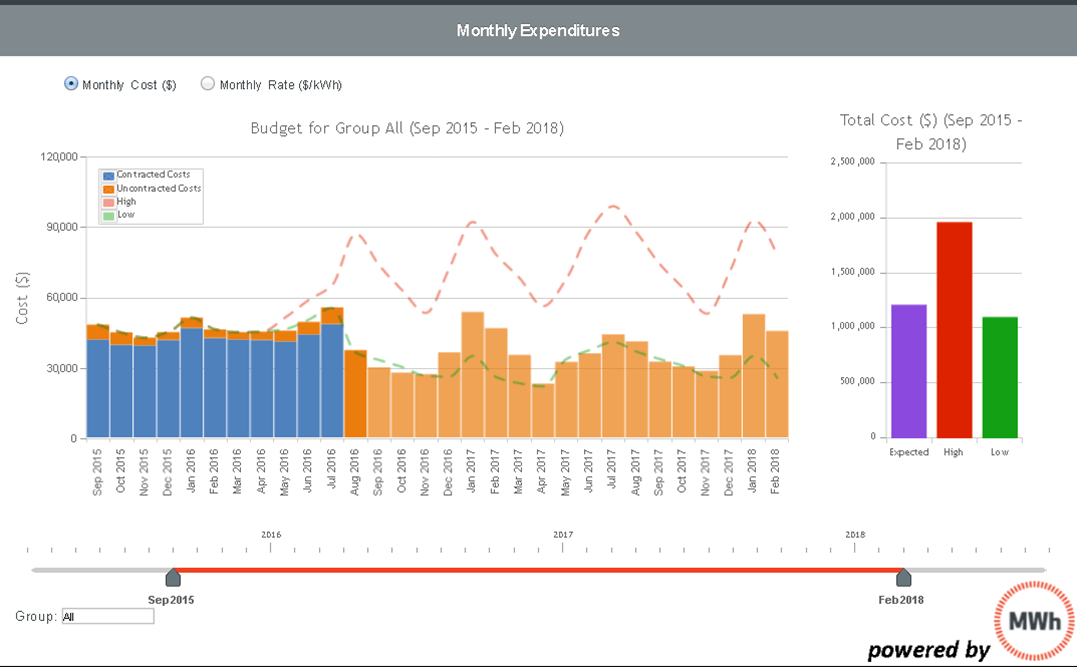
Task: Hide the High series via its legend swatch
Action: tap(108, 203)
